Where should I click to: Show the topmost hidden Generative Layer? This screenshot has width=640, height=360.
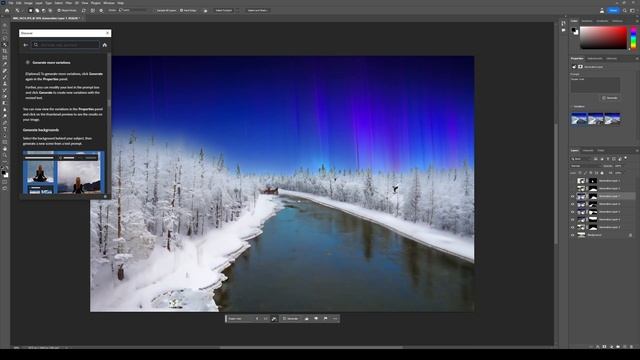(x=573, y=181)
